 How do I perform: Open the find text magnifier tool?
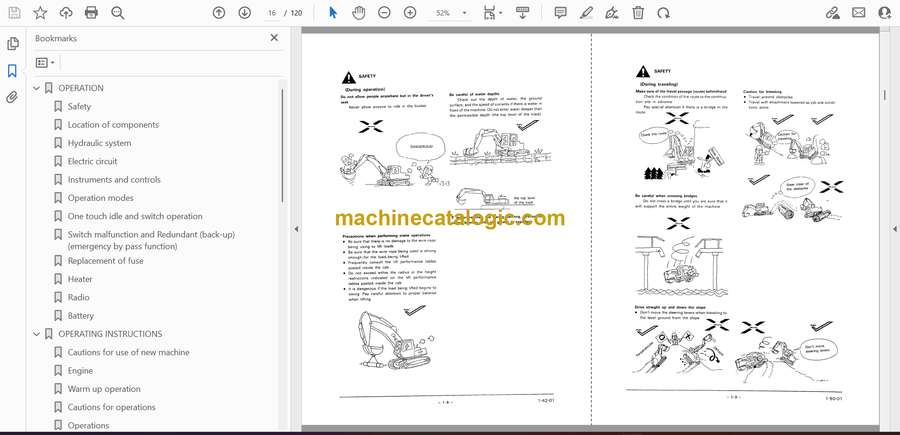point(118,13)
